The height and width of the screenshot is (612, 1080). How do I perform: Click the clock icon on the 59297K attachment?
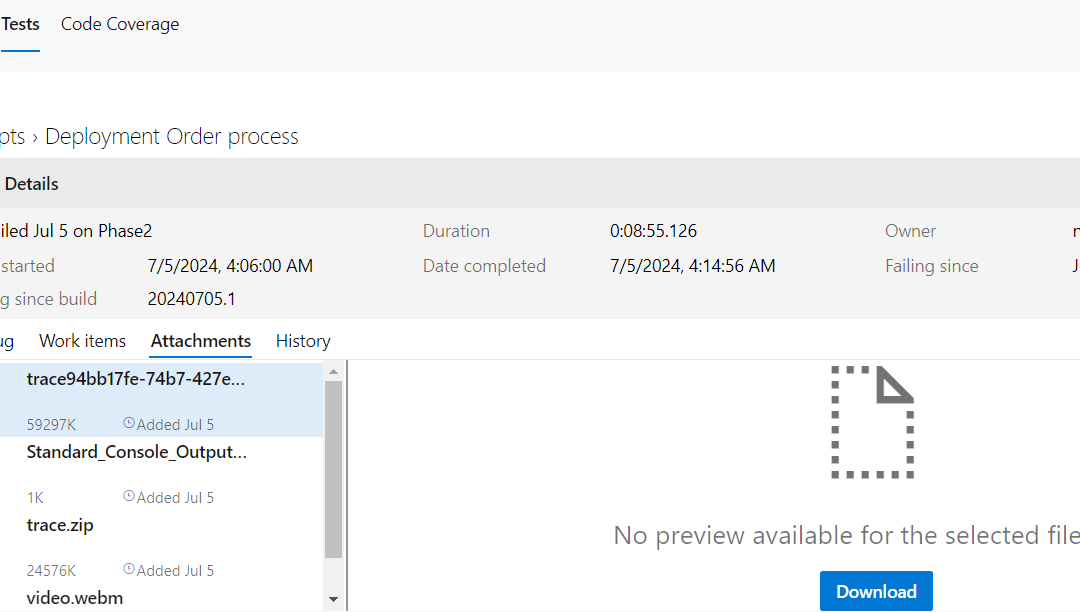[x=128, y=424]
